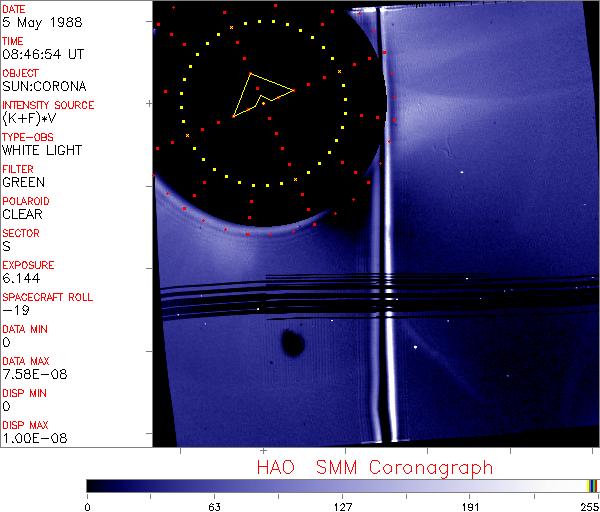Click the "FILTER" label
This screenshot has height=512, width=600.
click(18, 169)
